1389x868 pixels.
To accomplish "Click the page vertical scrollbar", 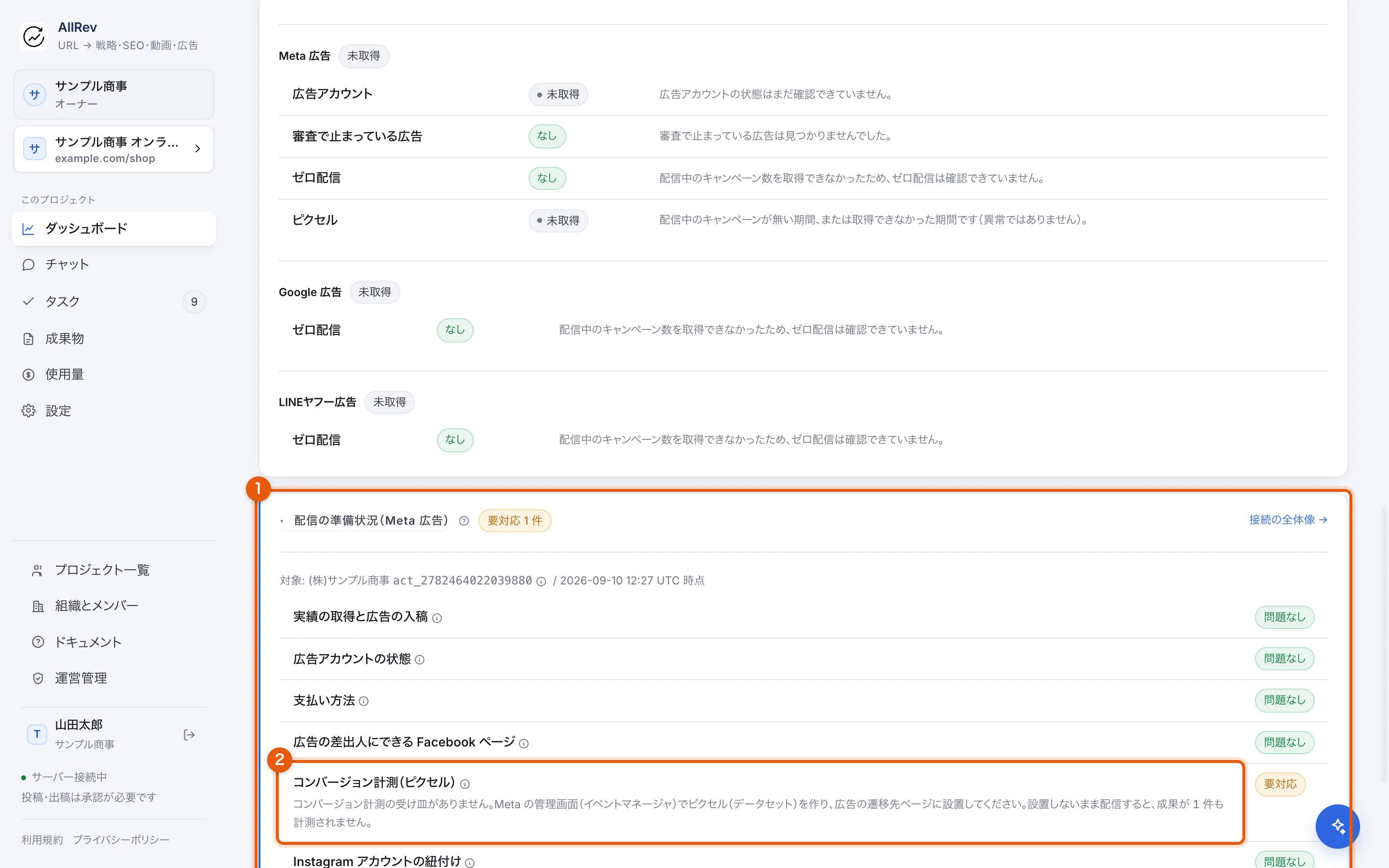I will [1384, 645].
